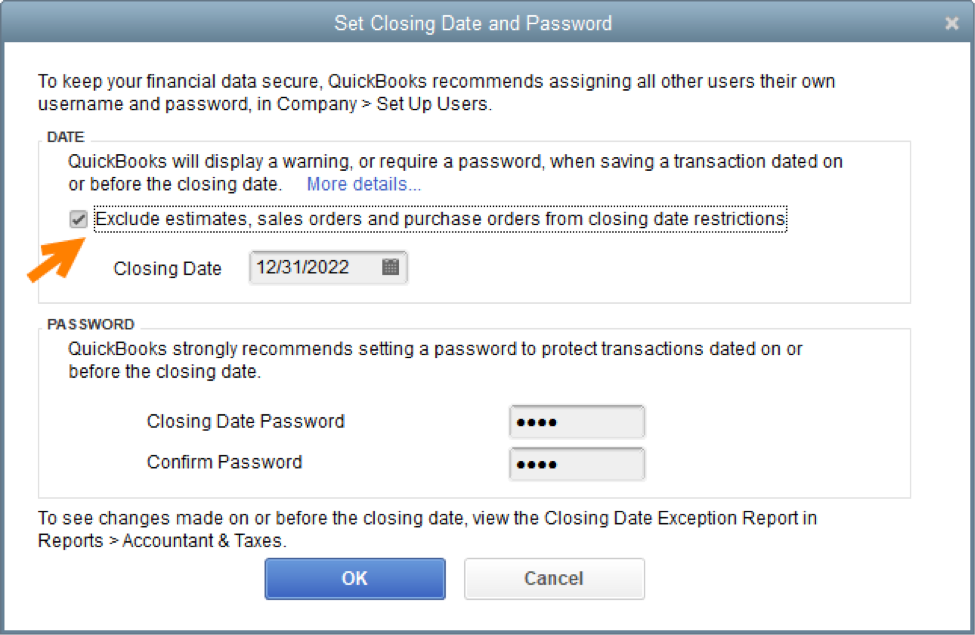Confirm settings with the OK button
Viewport: 975px width, 635px height.
click(x=355, y=578)
